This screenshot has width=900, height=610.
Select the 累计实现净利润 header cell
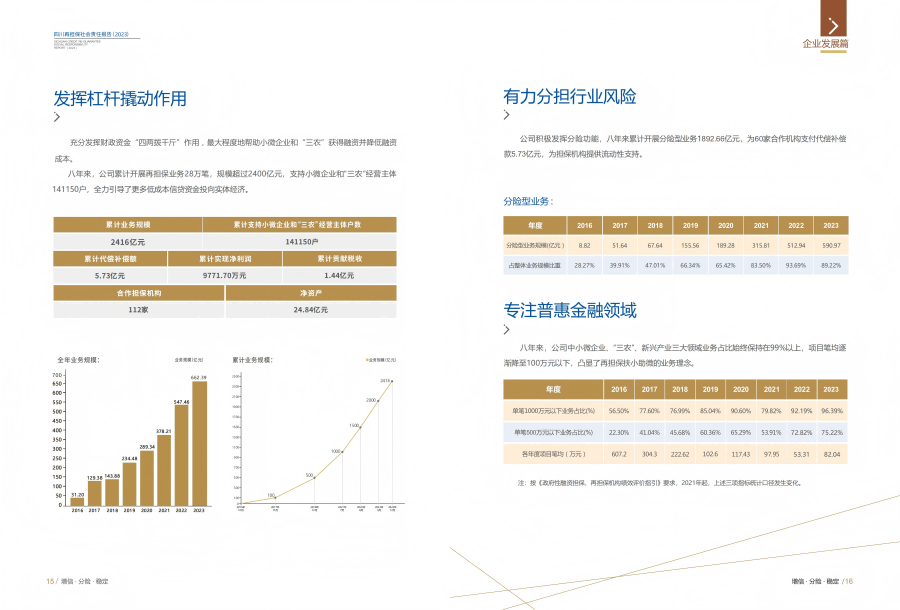(x=225, y=259)
